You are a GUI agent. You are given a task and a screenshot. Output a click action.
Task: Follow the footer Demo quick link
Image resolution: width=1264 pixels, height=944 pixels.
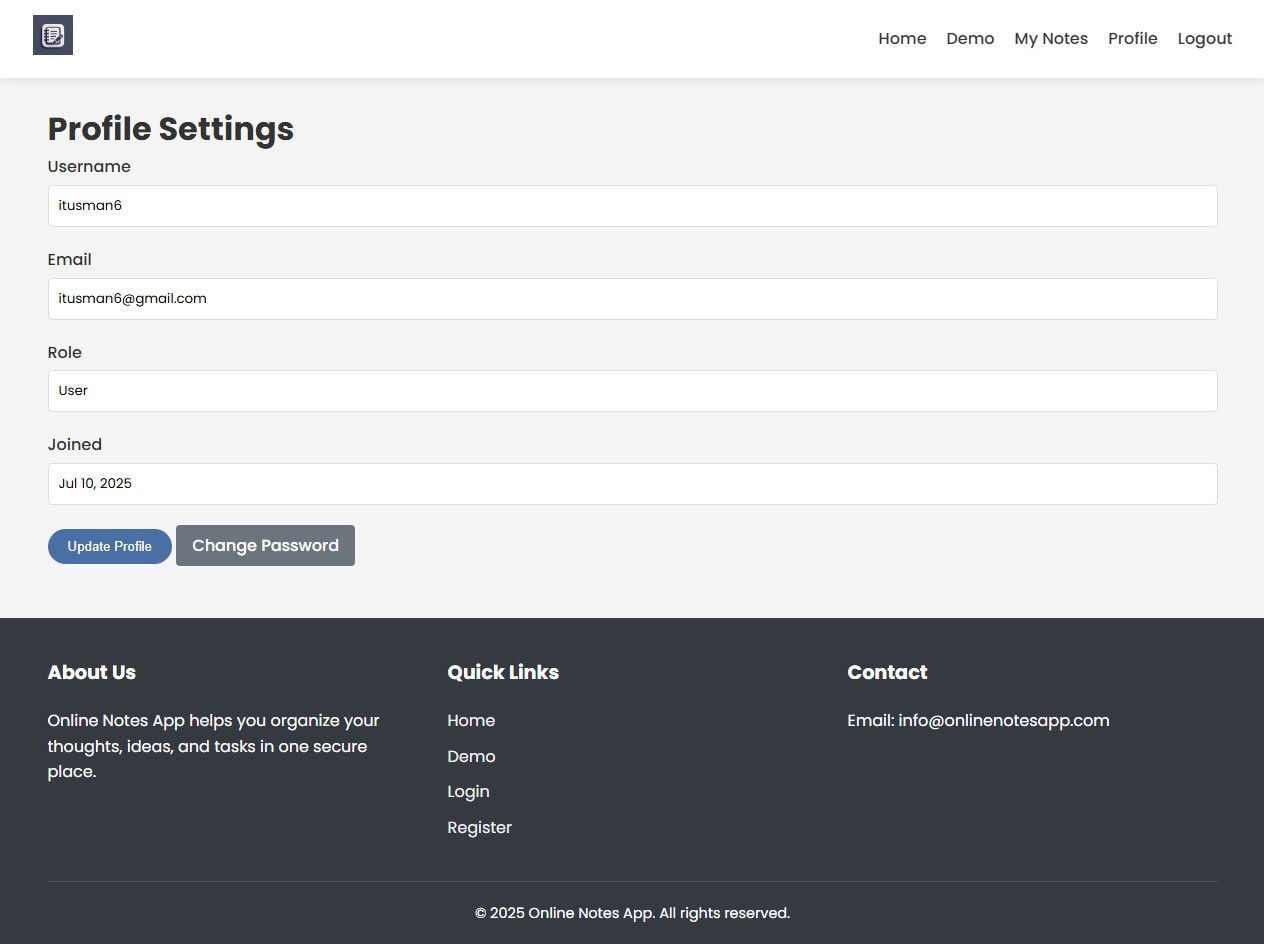click(471, 757)
